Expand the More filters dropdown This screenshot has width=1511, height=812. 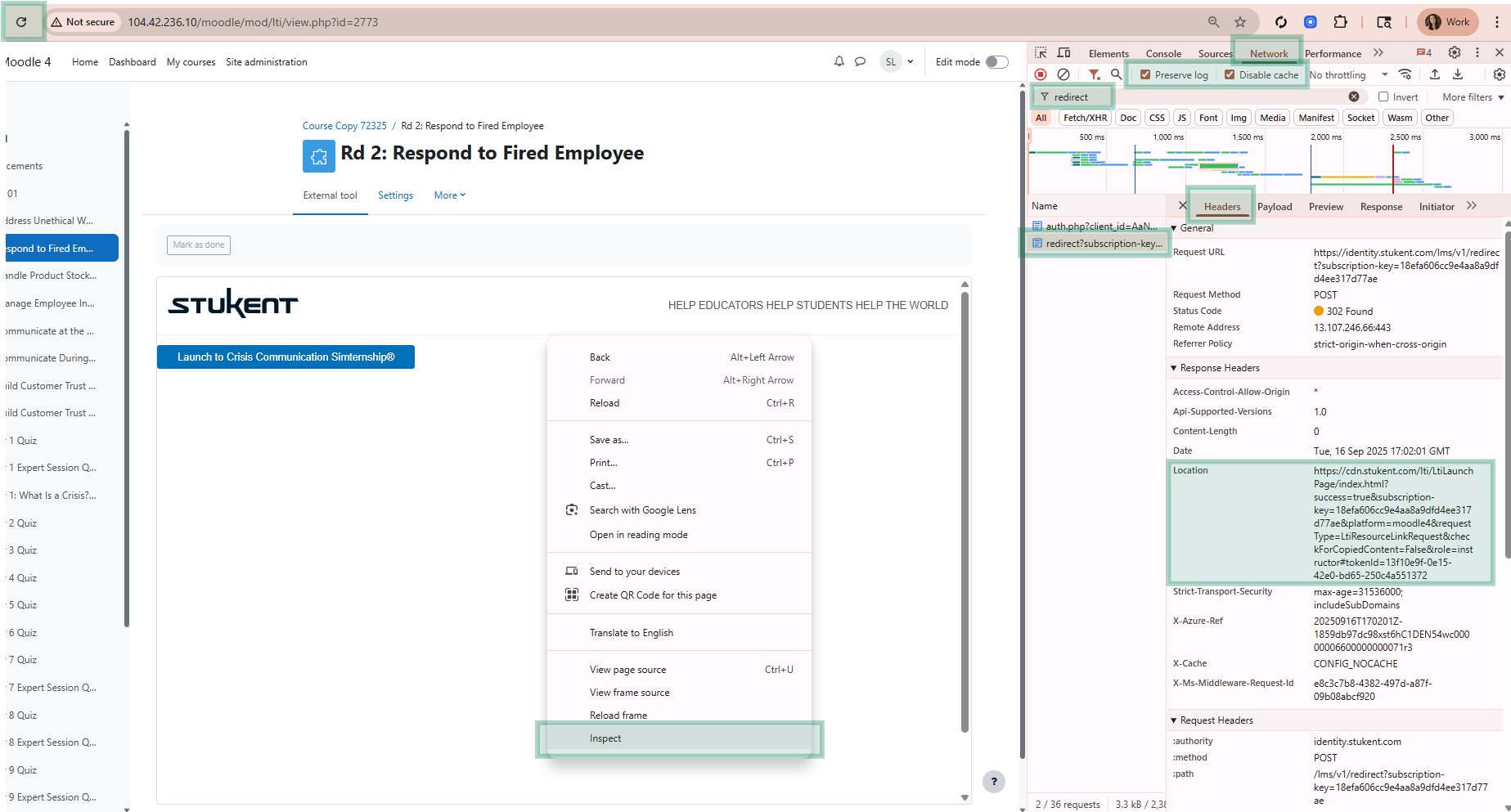pyautogui.click(x=1473, y=97)
